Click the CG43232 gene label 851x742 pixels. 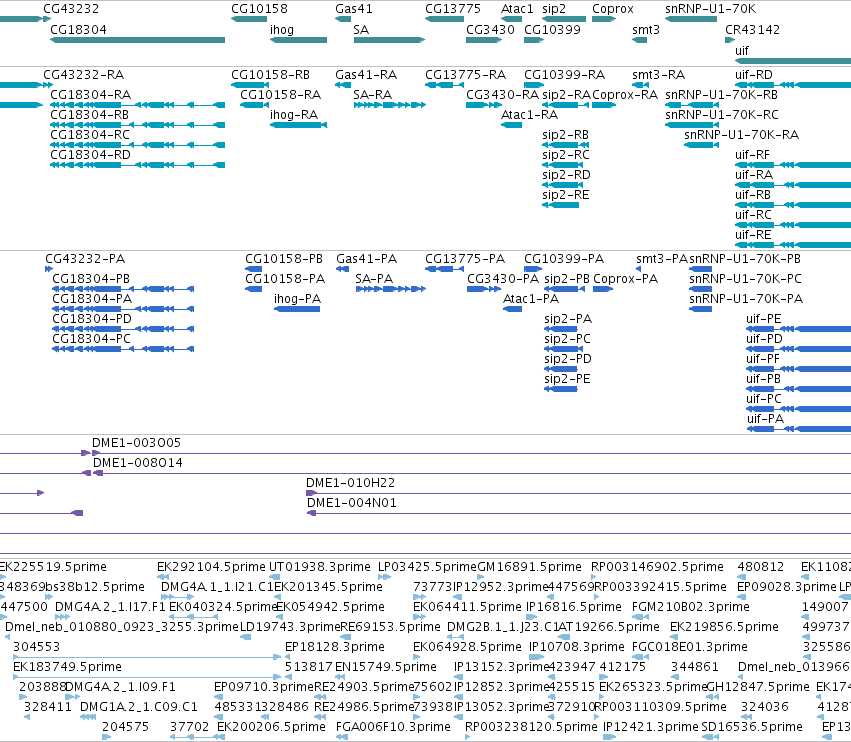point(71,9)
